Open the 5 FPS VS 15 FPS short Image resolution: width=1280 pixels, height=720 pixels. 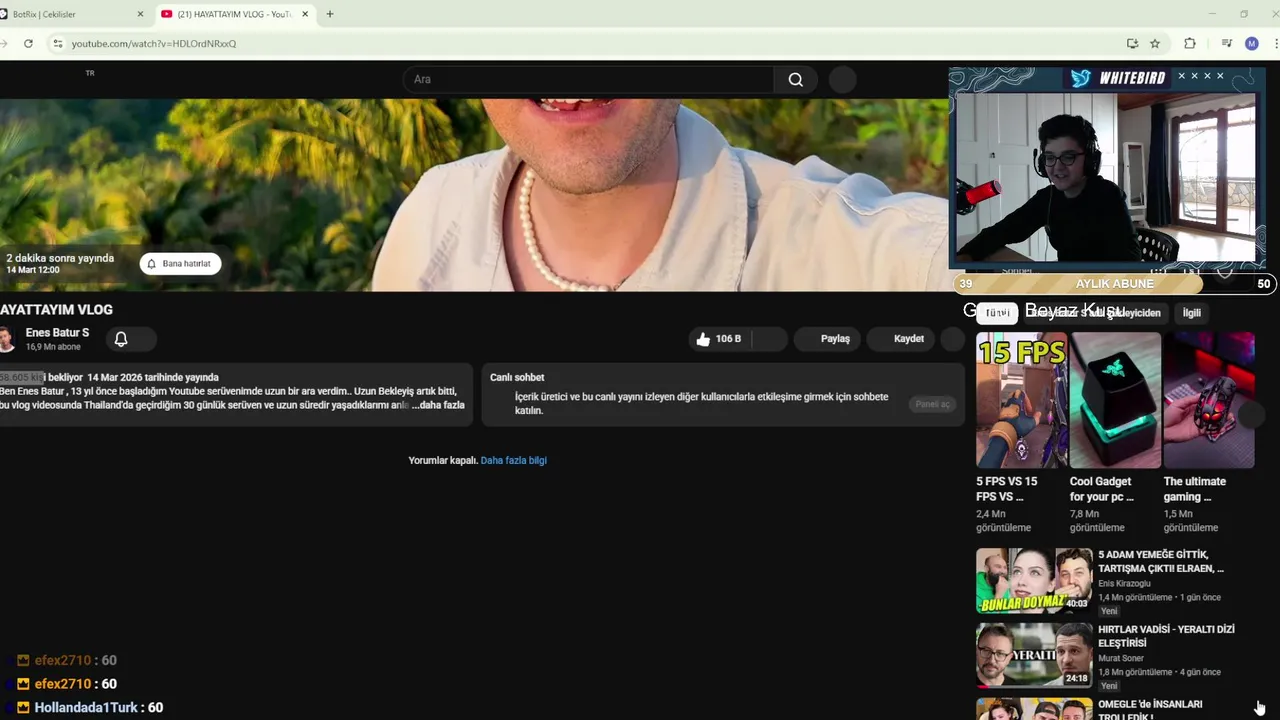pos(1022,400)
